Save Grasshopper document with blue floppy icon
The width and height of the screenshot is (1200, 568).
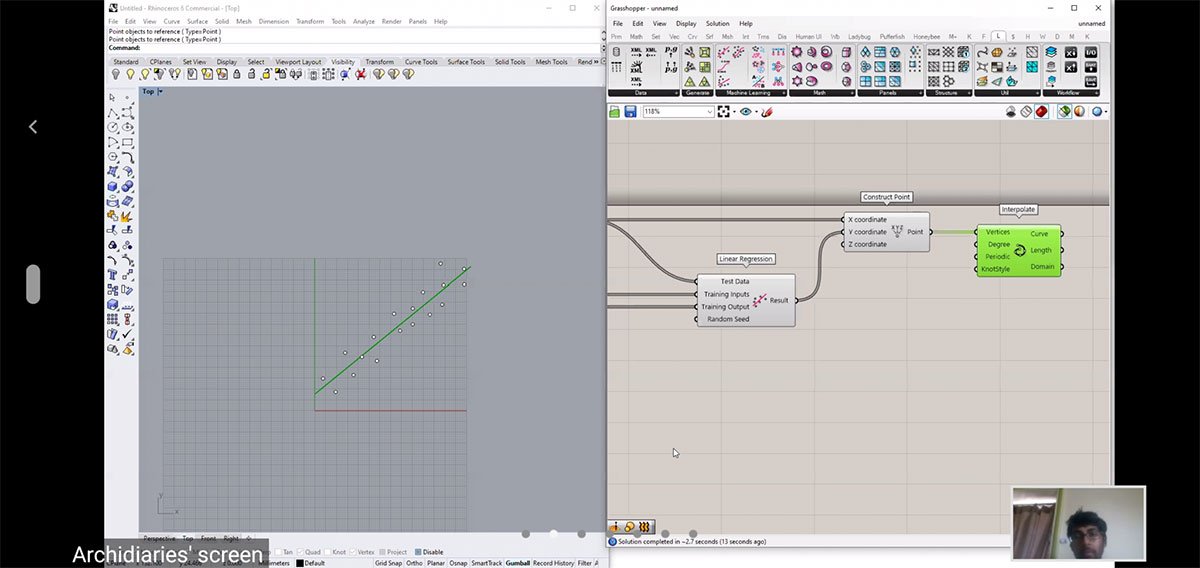pyautogui.click(x=631, y=112)
